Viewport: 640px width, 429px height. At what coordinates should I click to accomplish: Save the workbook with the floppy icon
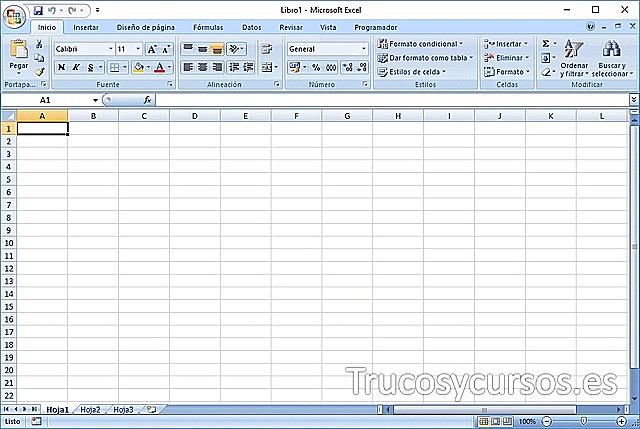pyautogui.click(x=38, y=10)
